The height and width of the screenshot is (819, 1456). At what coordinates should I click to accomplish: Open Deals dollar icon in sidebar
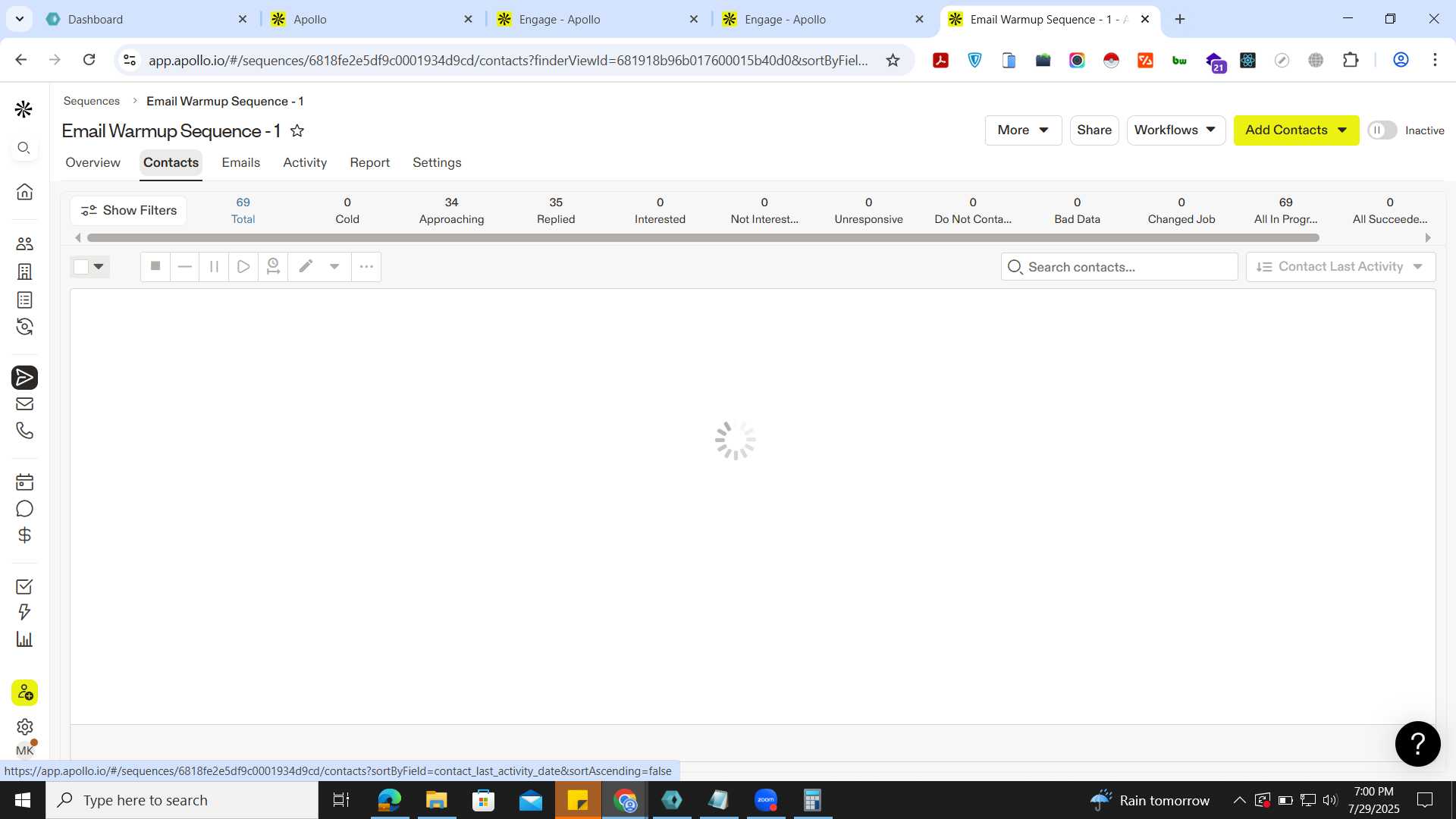[x=24, y=535]
